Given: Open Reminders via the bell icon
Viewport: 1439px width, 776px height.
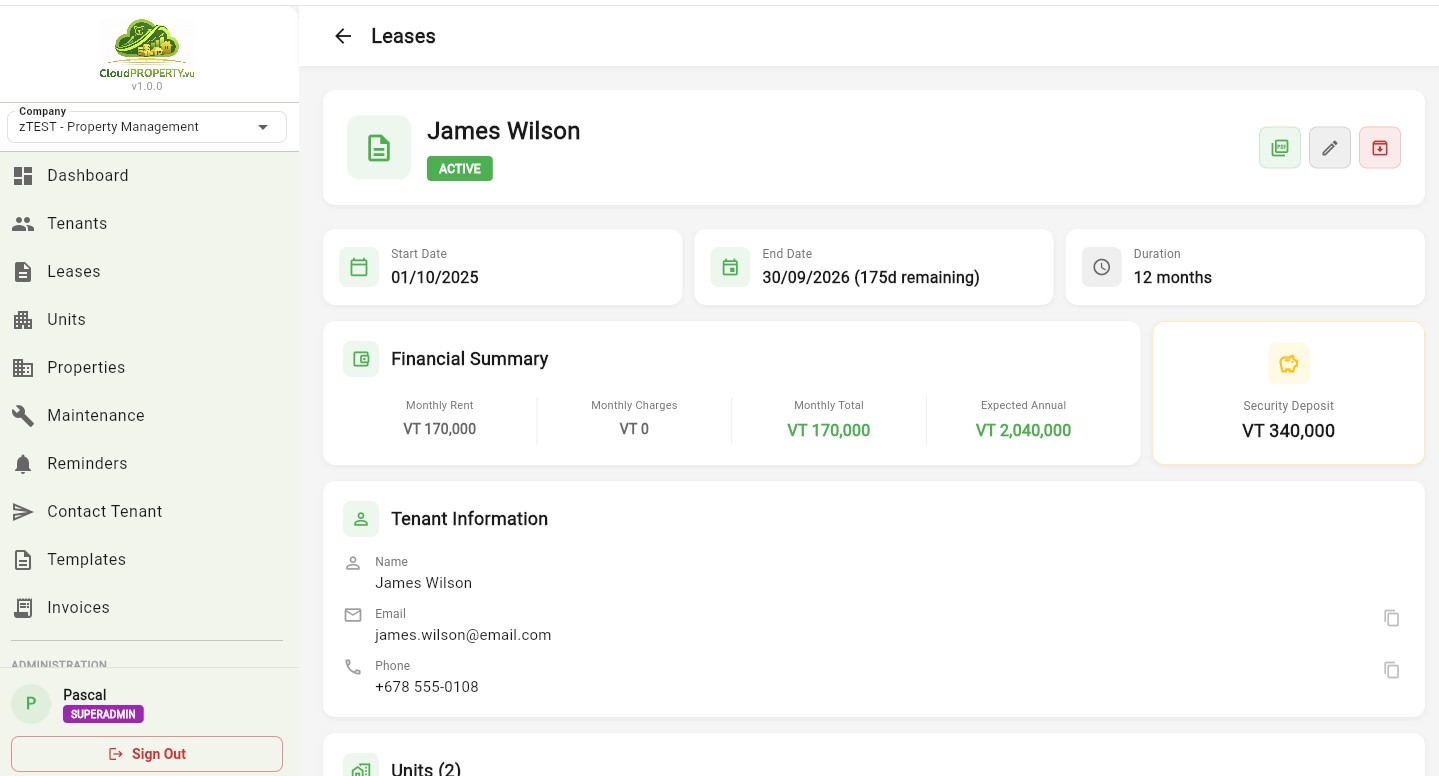Looking at the screenshot, I should point(23,463).
